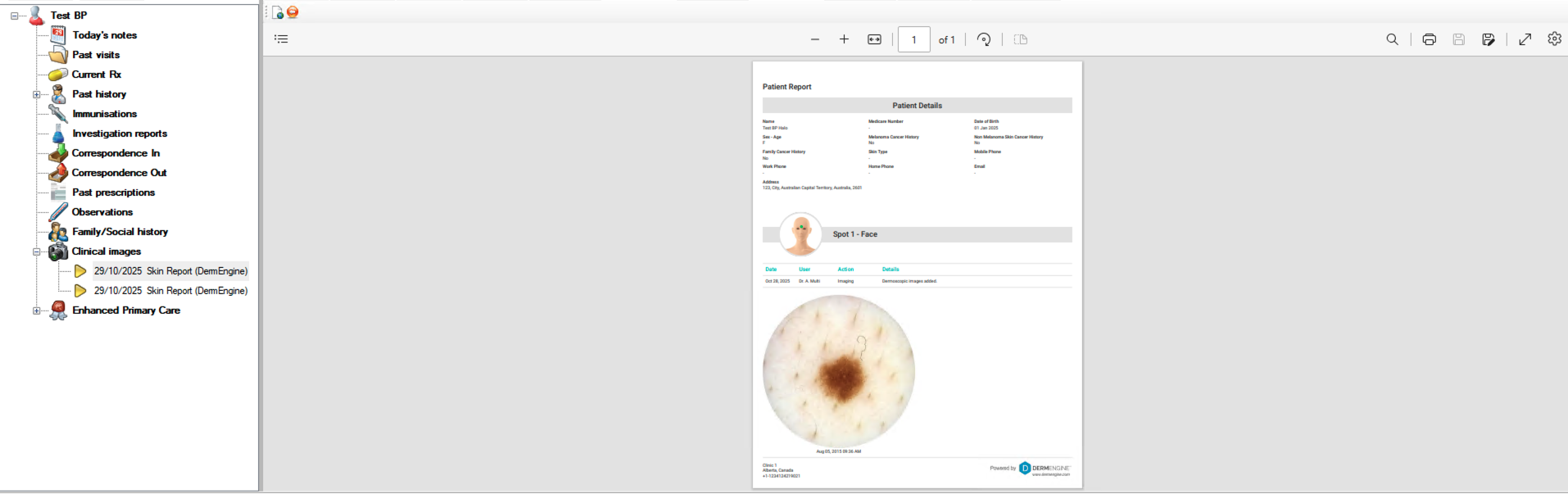Viewport: 1568px width, 494px height.
Task: Zoom out the PDF report
Action: click(x=814, y=39)
